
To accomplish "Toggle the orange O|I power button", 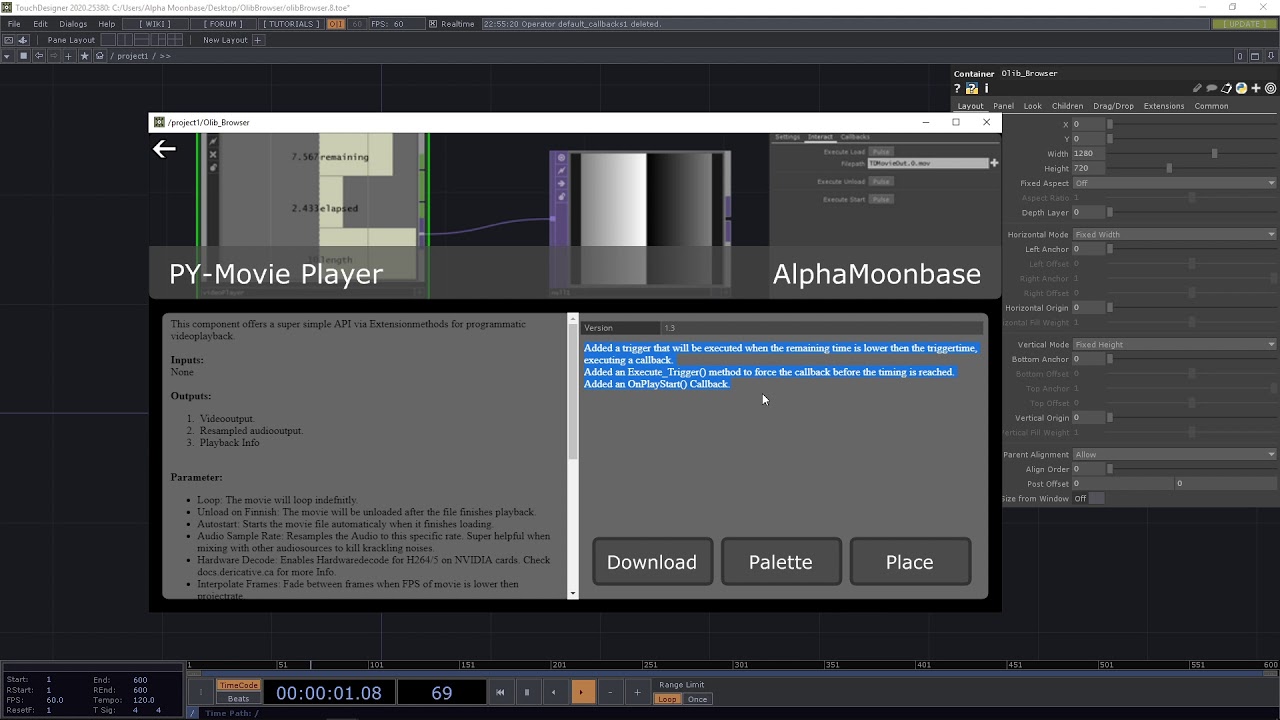I will pos(336,24).
